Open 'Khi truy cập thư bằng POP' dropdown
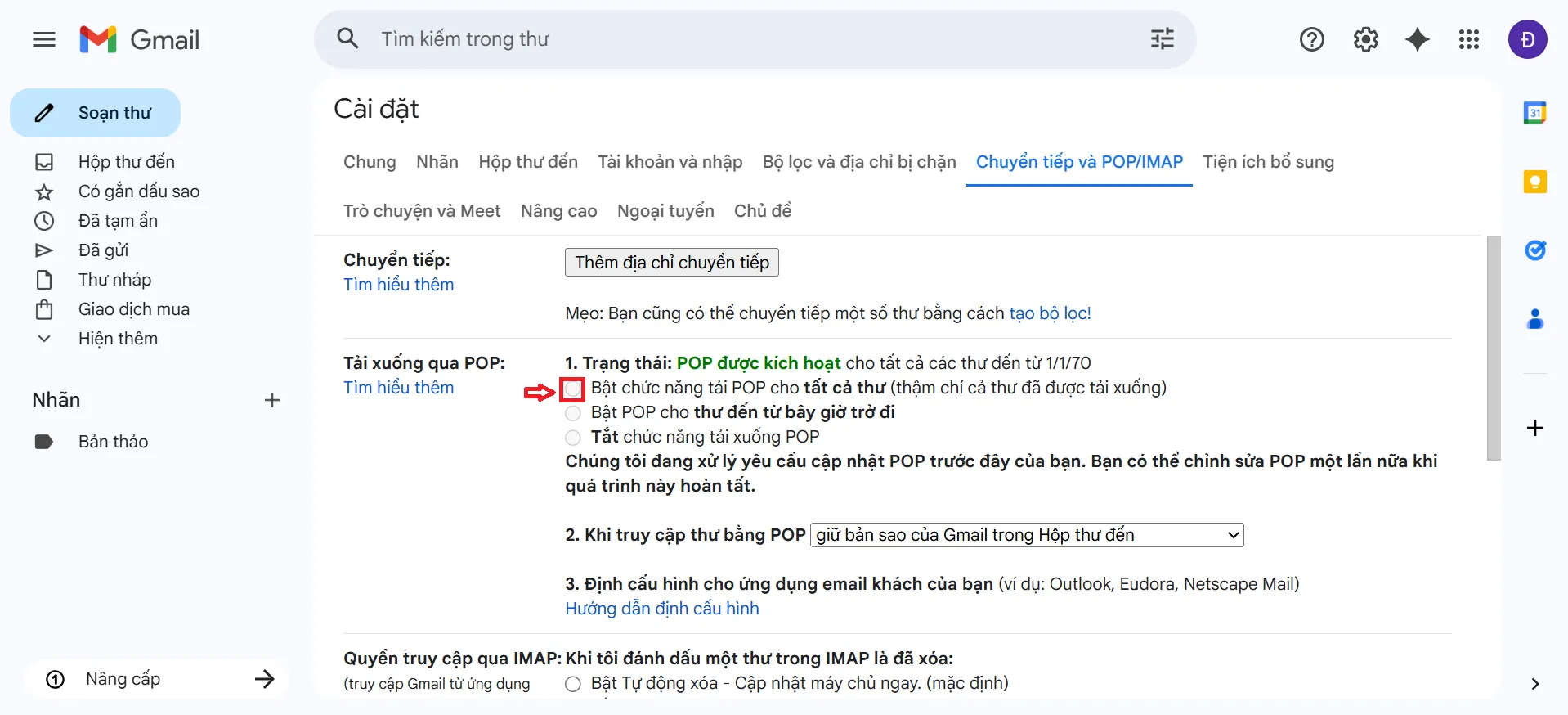Viewport: 1568px width, 715px height. point(1026,535)
